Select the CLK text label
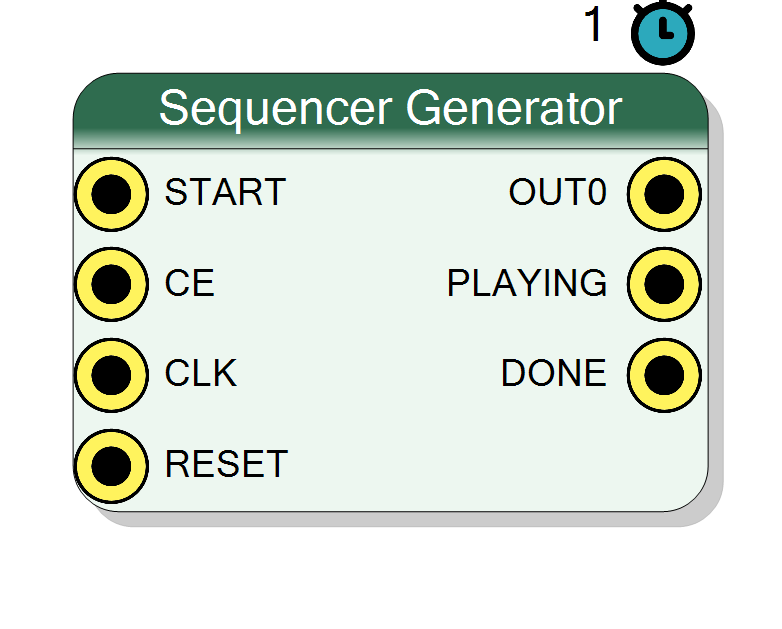782x629 pixels. coord(200,373)
